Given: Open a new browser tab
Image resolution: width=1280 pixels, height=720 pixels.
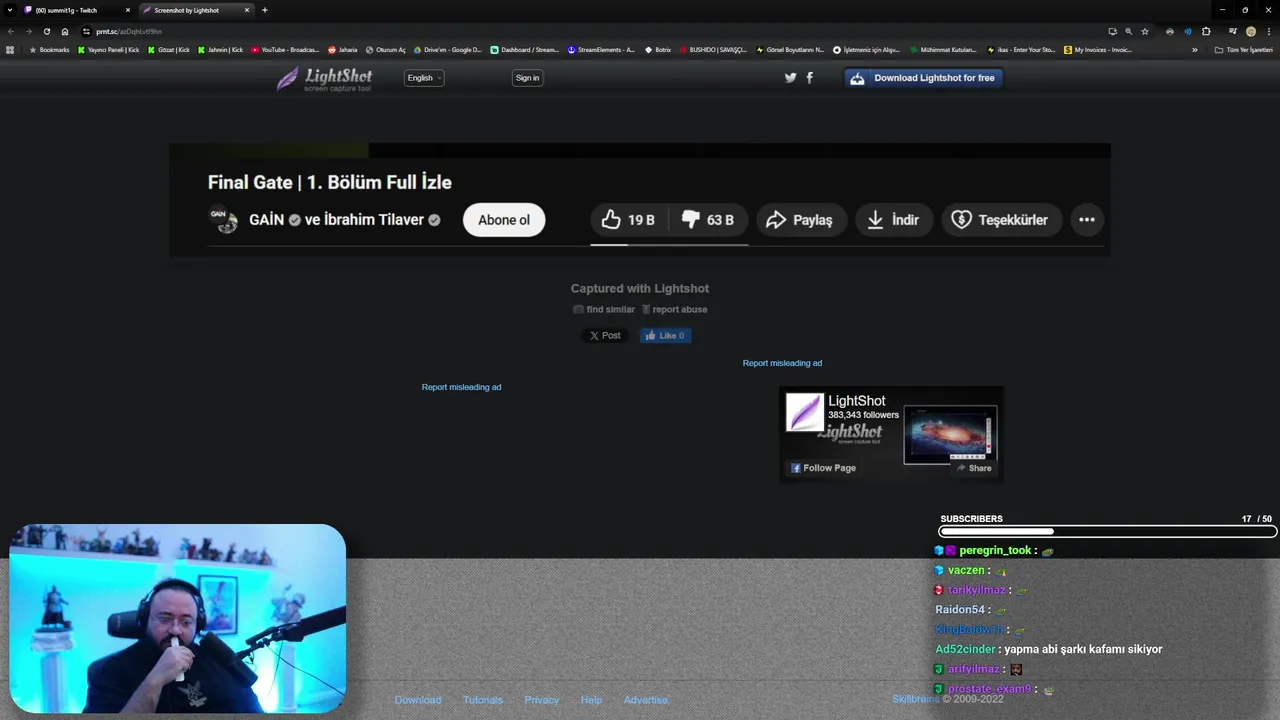Looking at the screenshot, I should point(265,10).
